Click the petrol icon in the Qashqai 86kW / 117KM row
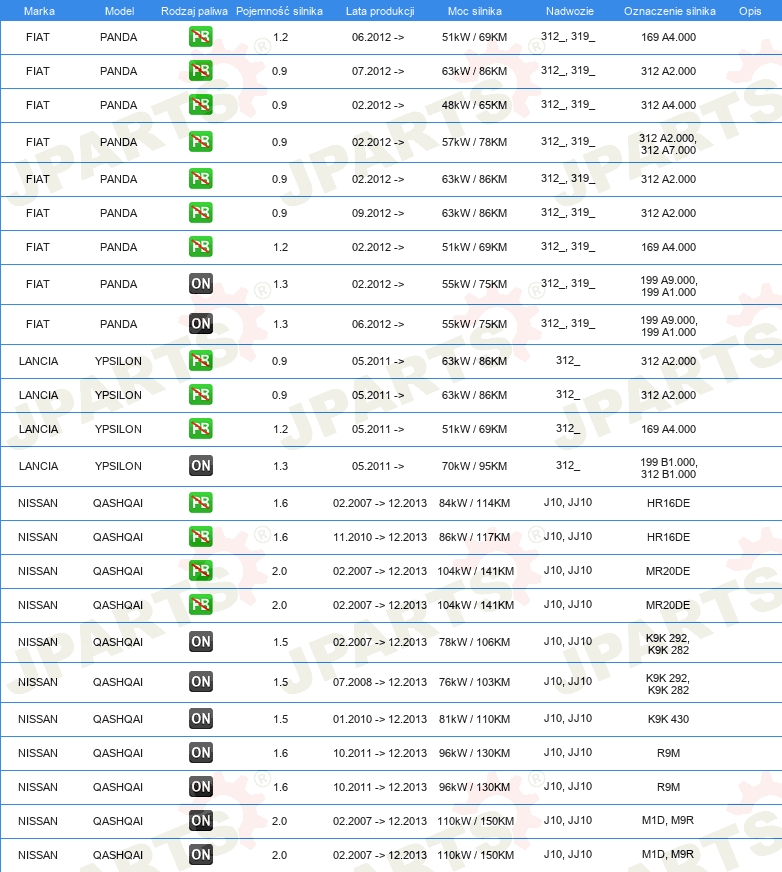 (x=200, y=537)
